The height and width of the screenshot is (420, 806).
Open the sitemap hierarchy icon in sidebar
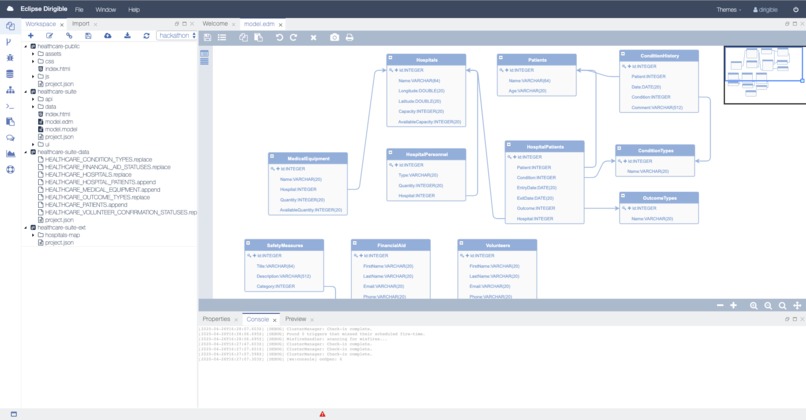pos(10,90)
